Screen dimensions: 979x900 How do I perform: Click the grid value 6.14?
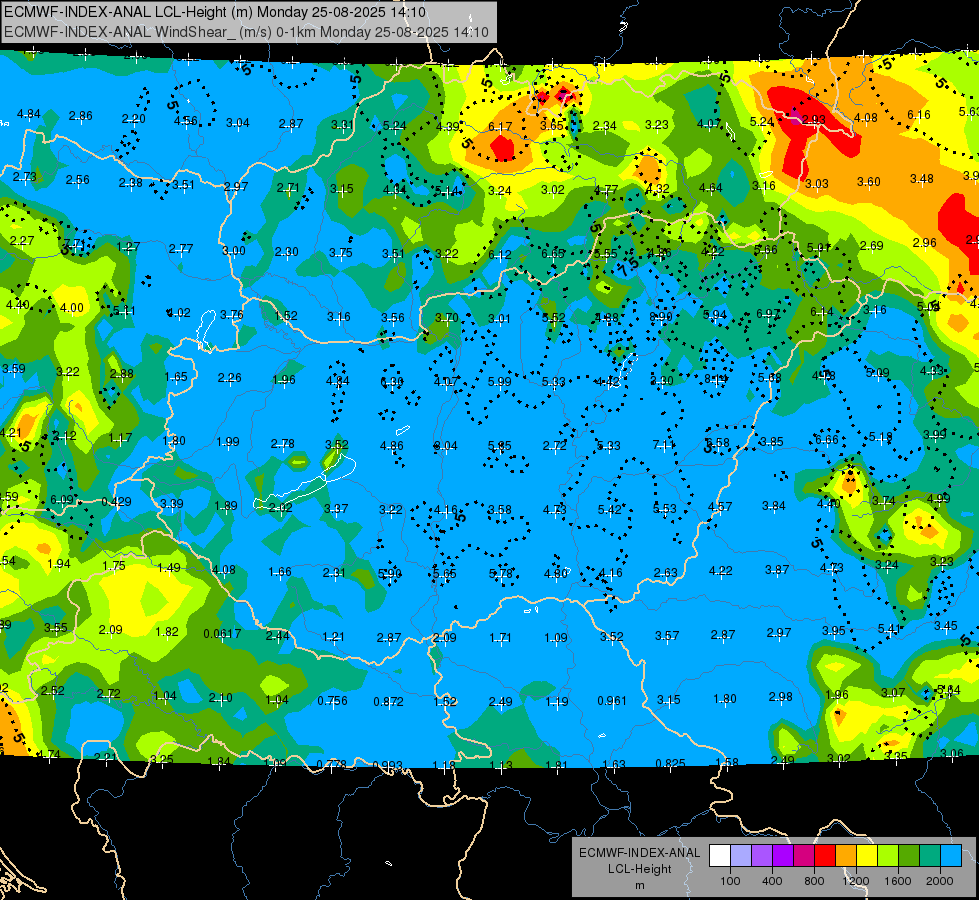pyautogui.click(x=822, y=312)
